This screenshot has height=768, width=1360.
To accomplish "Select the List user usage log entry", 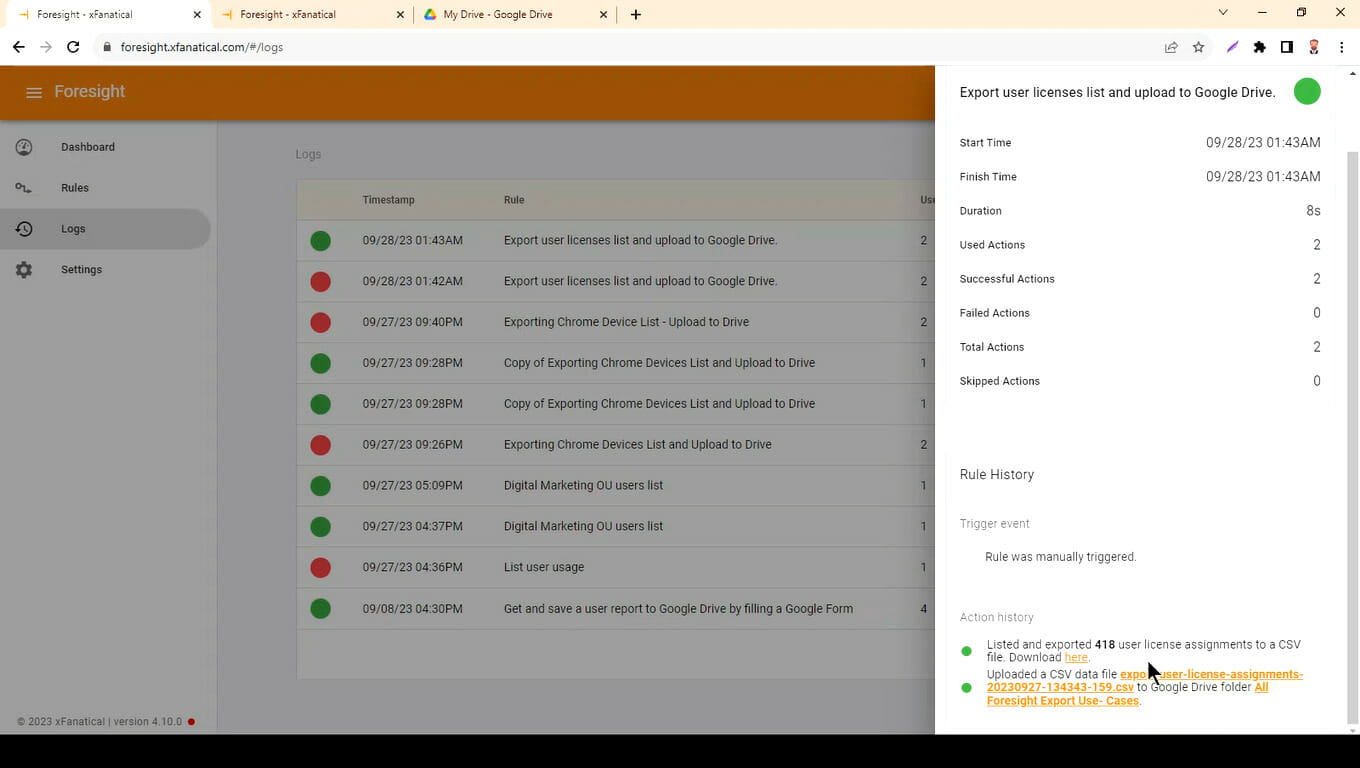I will pyautogui.click(x=544, y=567).
